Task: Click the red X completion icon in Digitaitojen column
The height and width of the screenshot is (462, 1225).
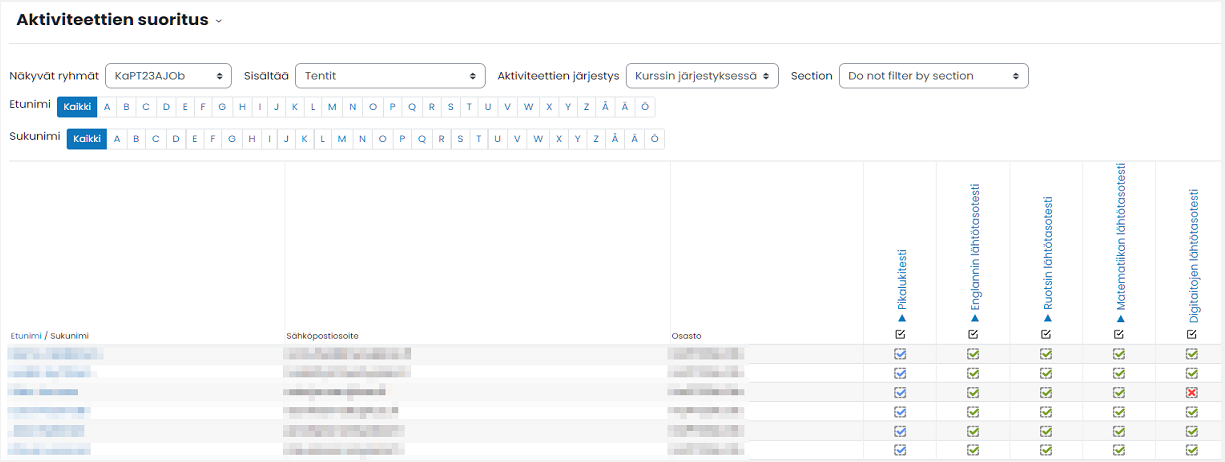Action: point(1191,392)
